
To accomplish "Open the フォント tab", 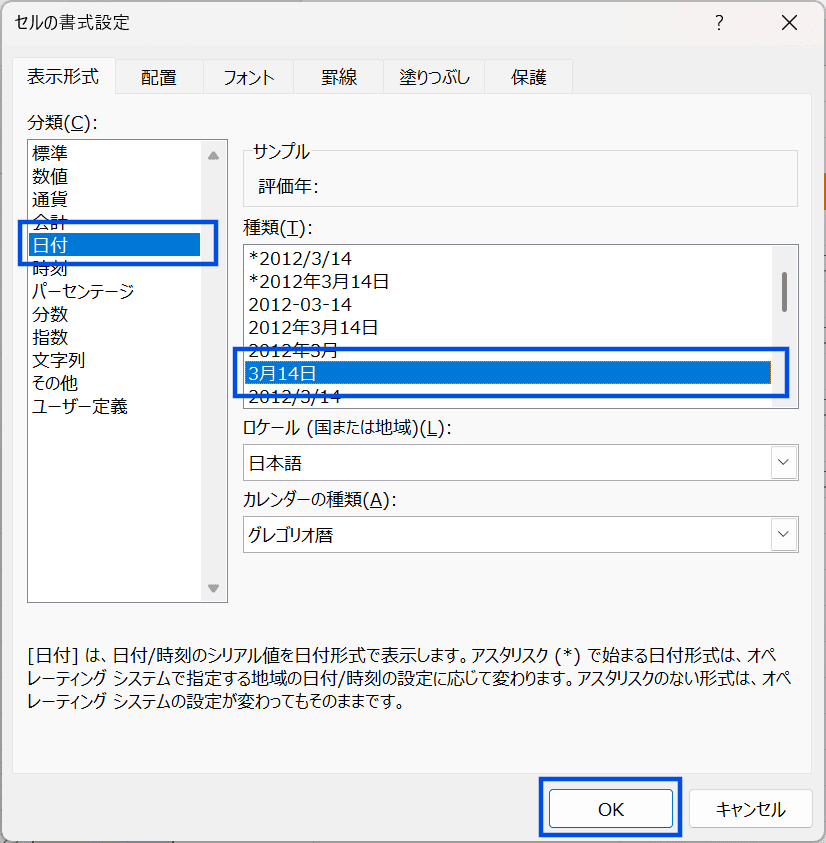I will (248, 78).
